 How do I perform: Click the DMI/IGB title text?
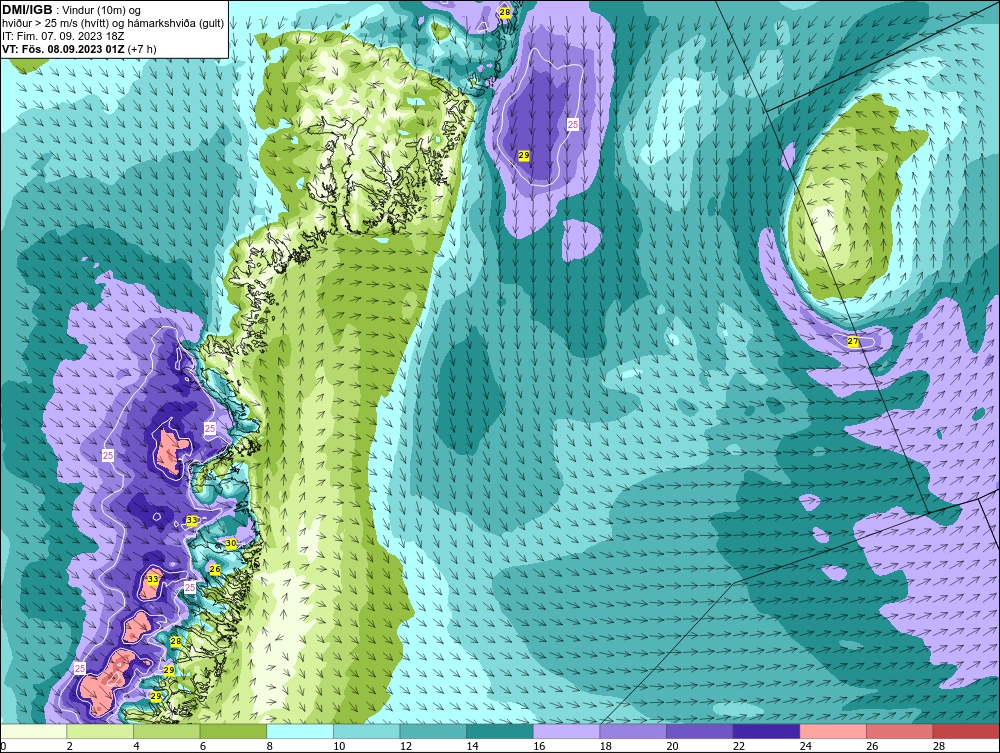point(27,10)
